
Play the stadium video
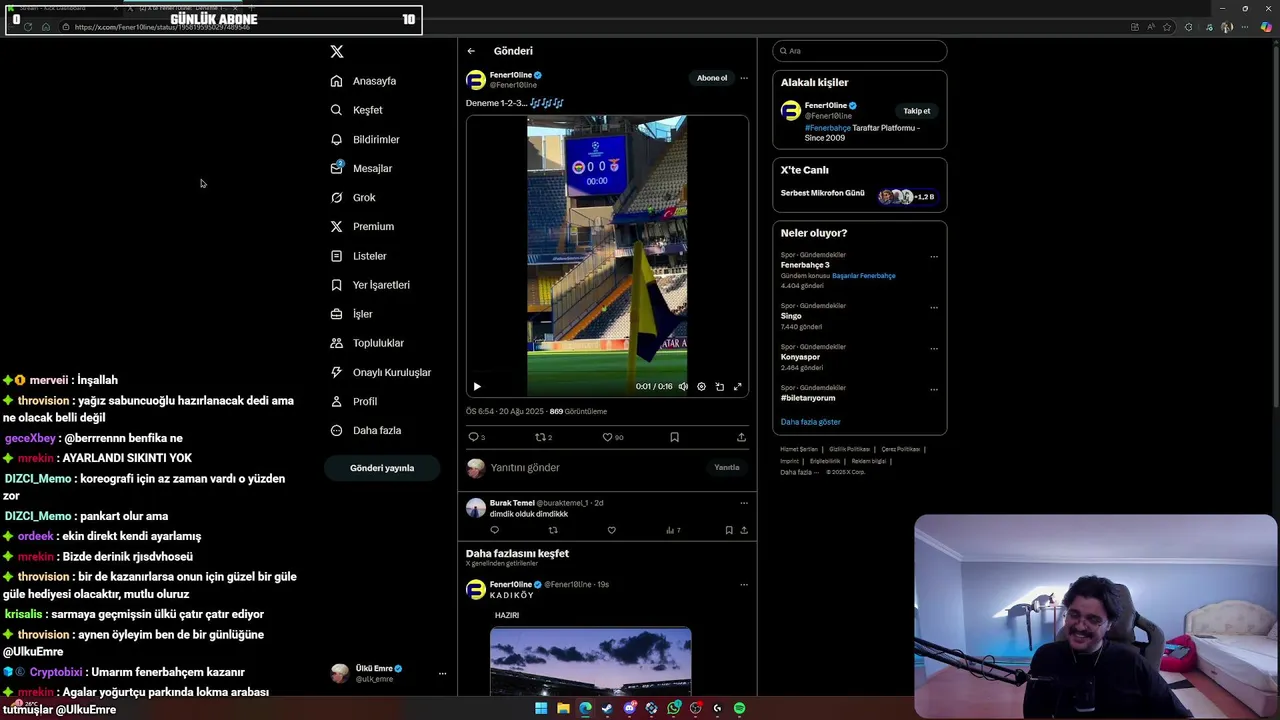coord(477,386)
